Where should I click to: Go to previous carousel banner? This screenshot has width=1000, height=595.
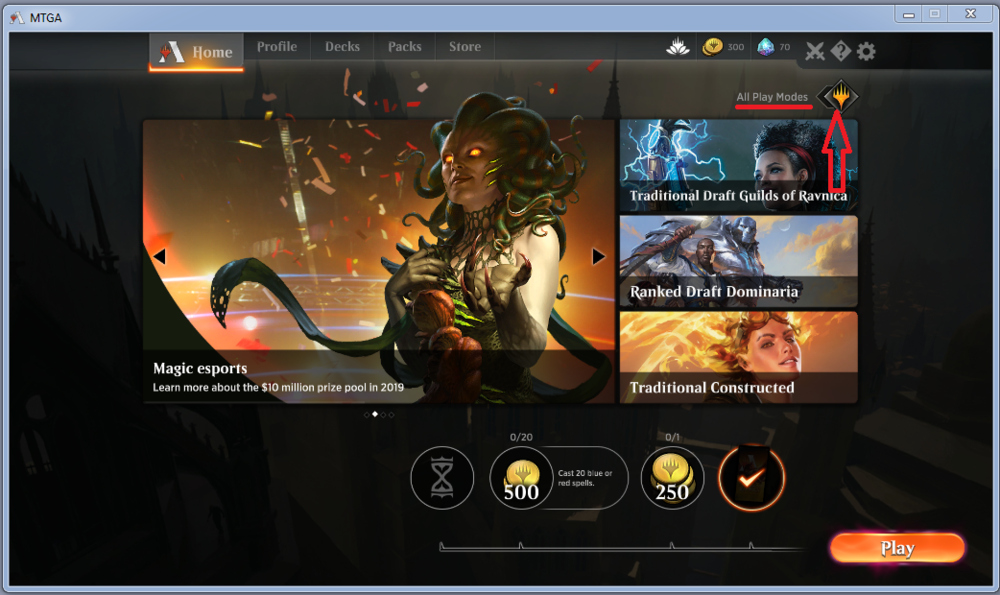click(x=159, y=257)
